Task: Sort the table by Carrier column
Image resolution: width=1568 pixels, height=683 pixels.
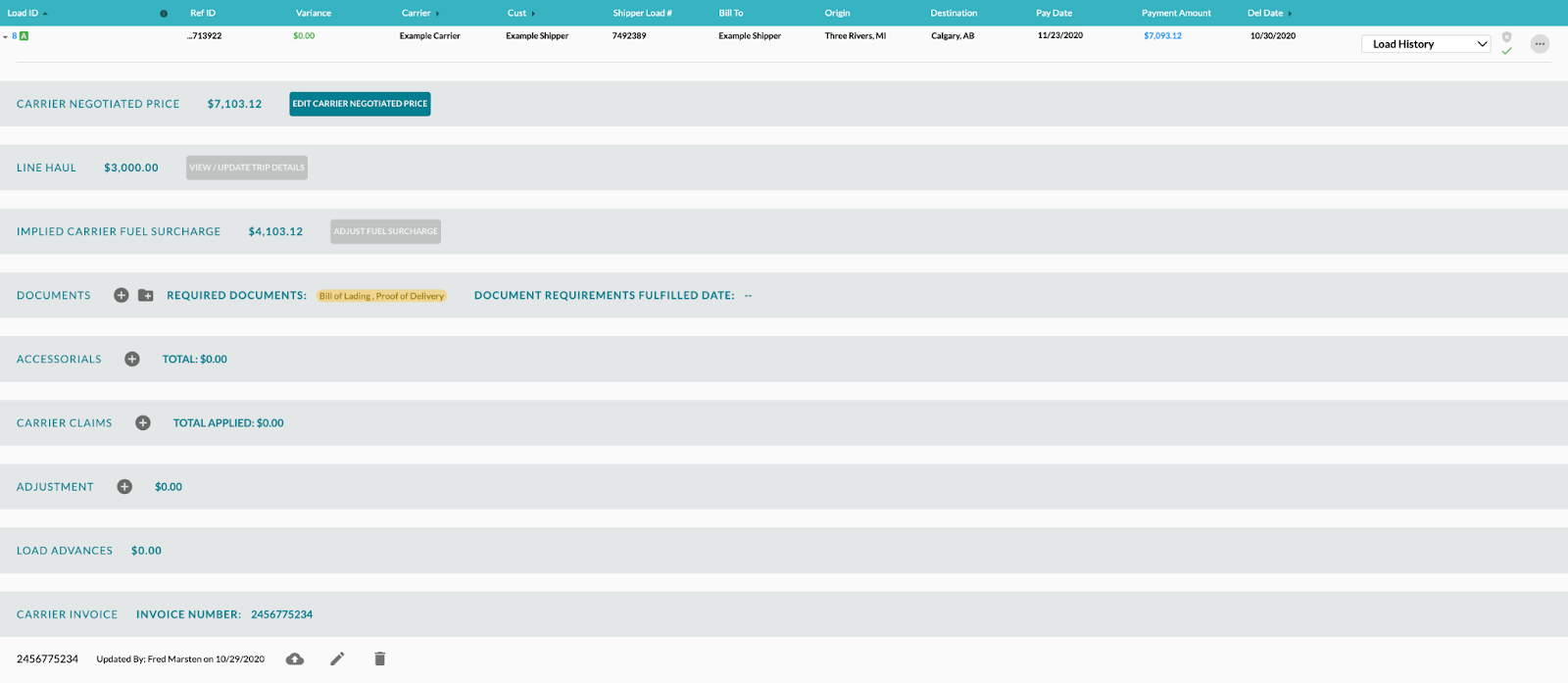Action: [416, 13]
